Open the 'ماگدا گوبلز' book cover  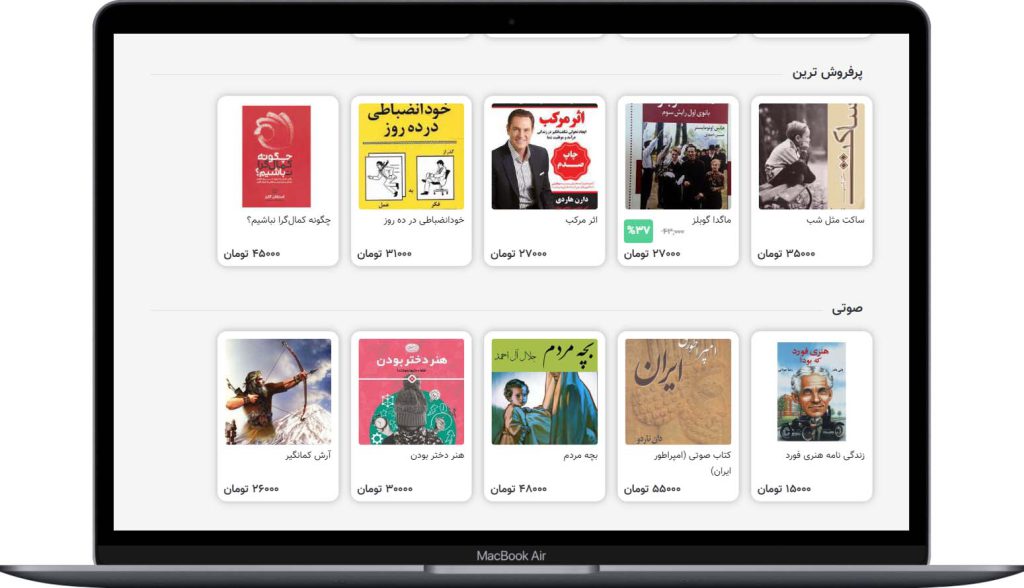pyautogui.click(x=678, y=156)
